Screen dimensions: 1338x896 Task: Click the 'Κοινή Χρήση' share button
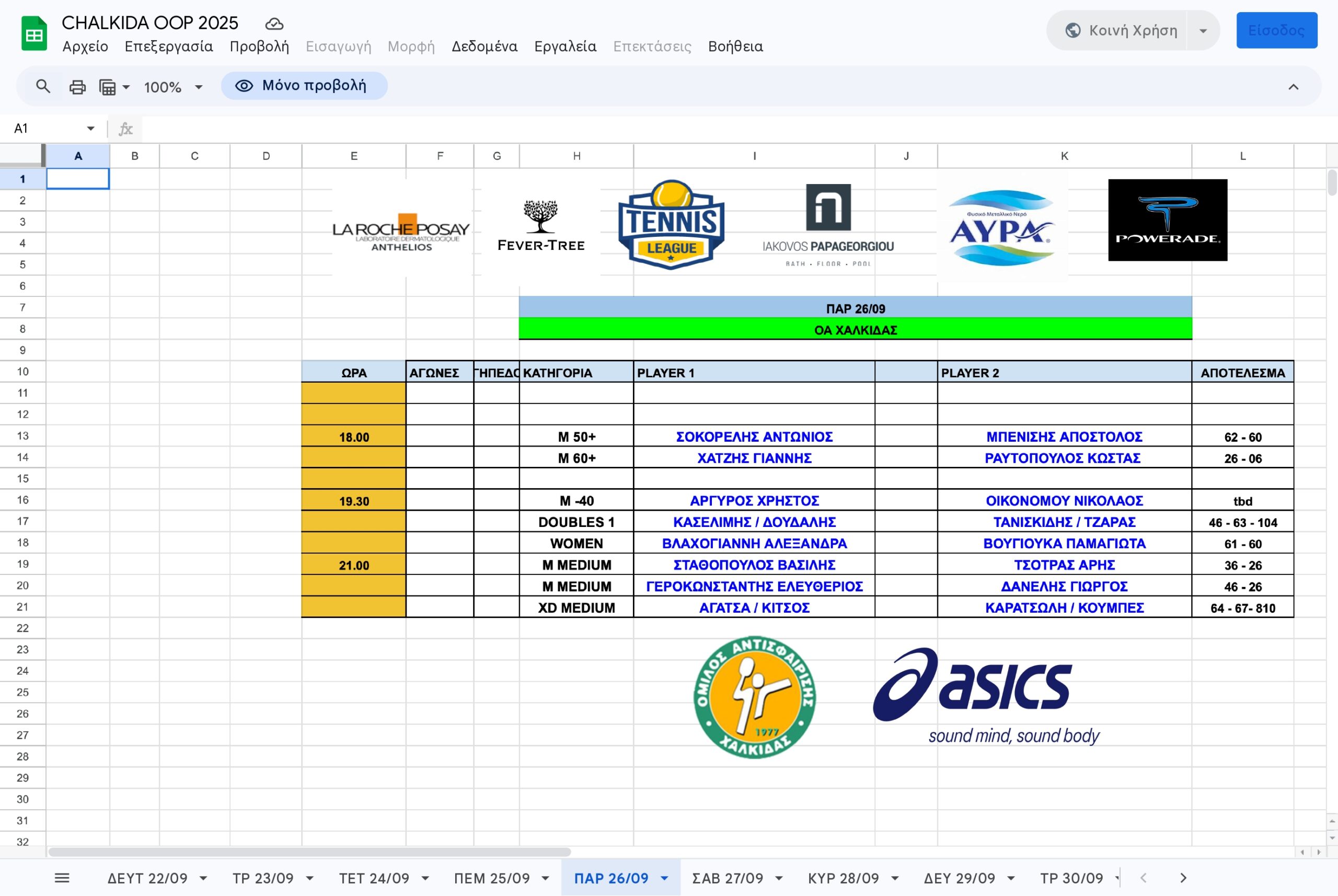coord(1120,30)
